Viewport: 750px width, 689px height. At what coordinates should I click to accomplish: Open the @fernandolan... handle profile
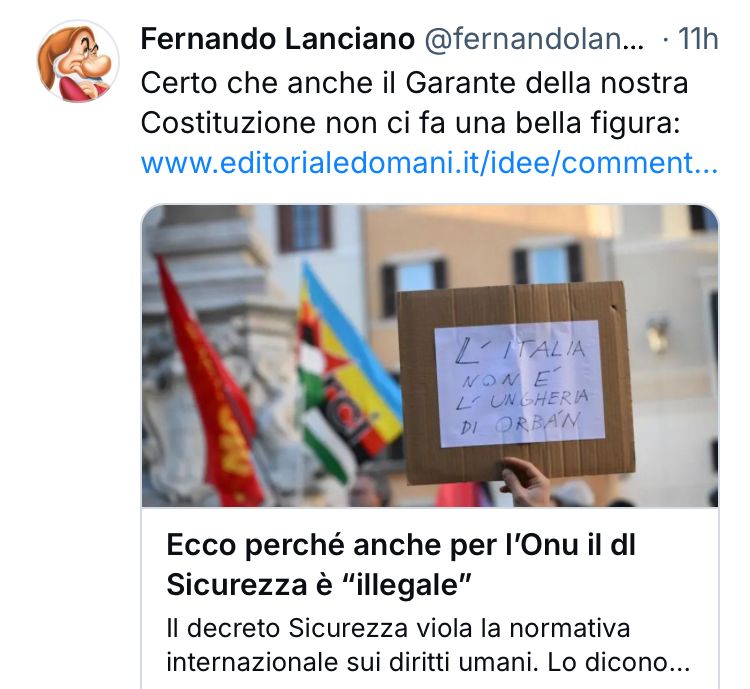point(534,39)
